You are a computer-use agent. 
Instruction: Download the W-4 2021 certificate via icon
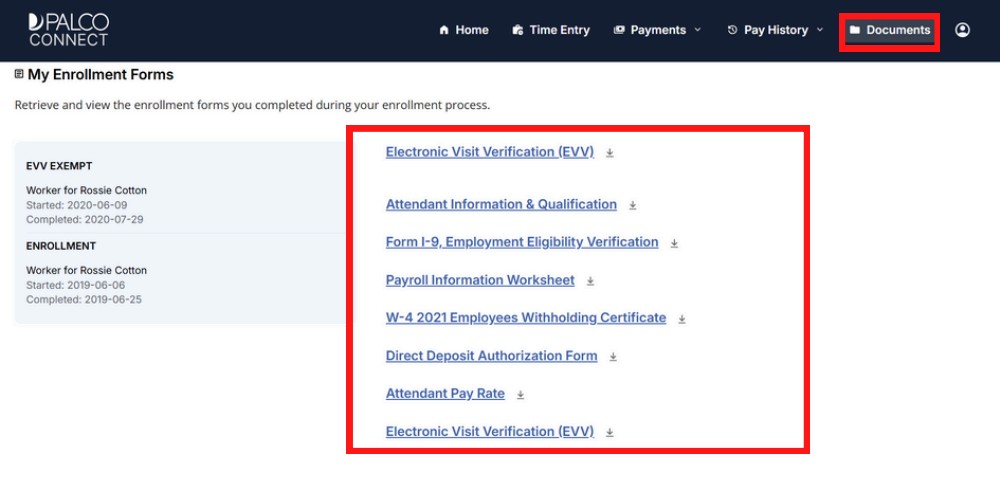(x=682, y=319)
